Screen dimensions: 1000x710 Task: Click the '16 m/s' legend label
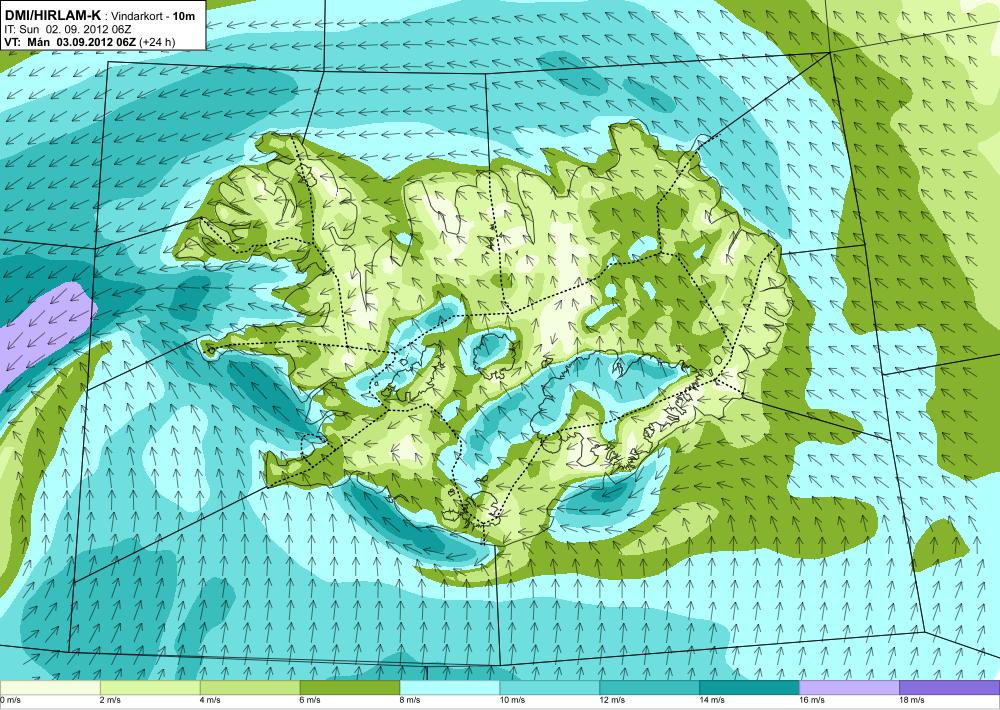(812, 700)
